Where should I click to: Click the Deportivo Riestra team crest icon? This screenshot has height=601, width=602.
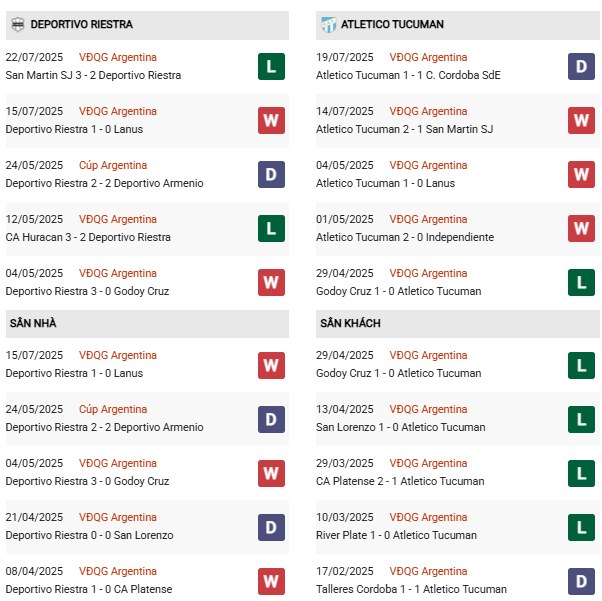17,24
